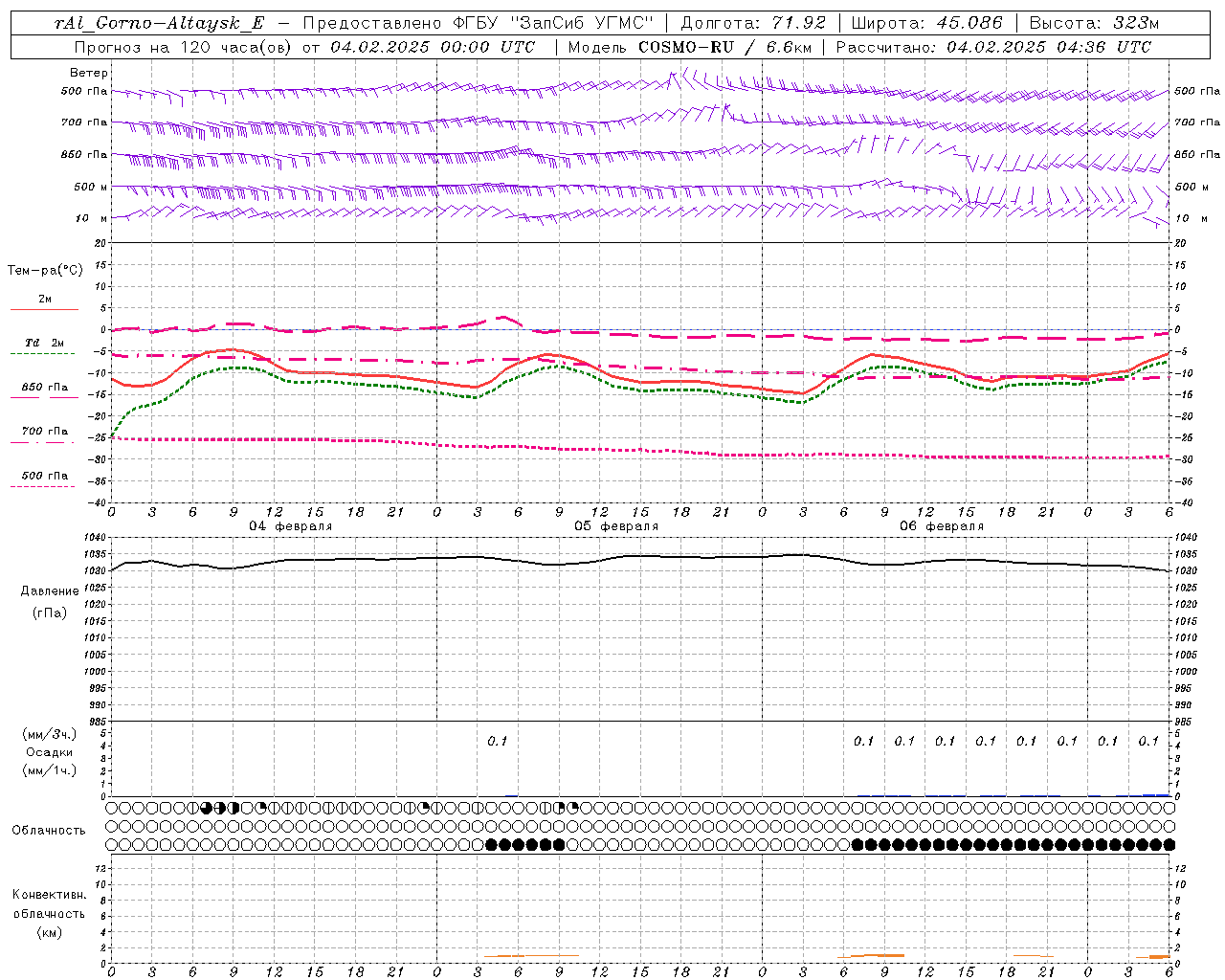Click the 500 м wind level label at left
The image size is (1225, 980).
coord(91,187)
